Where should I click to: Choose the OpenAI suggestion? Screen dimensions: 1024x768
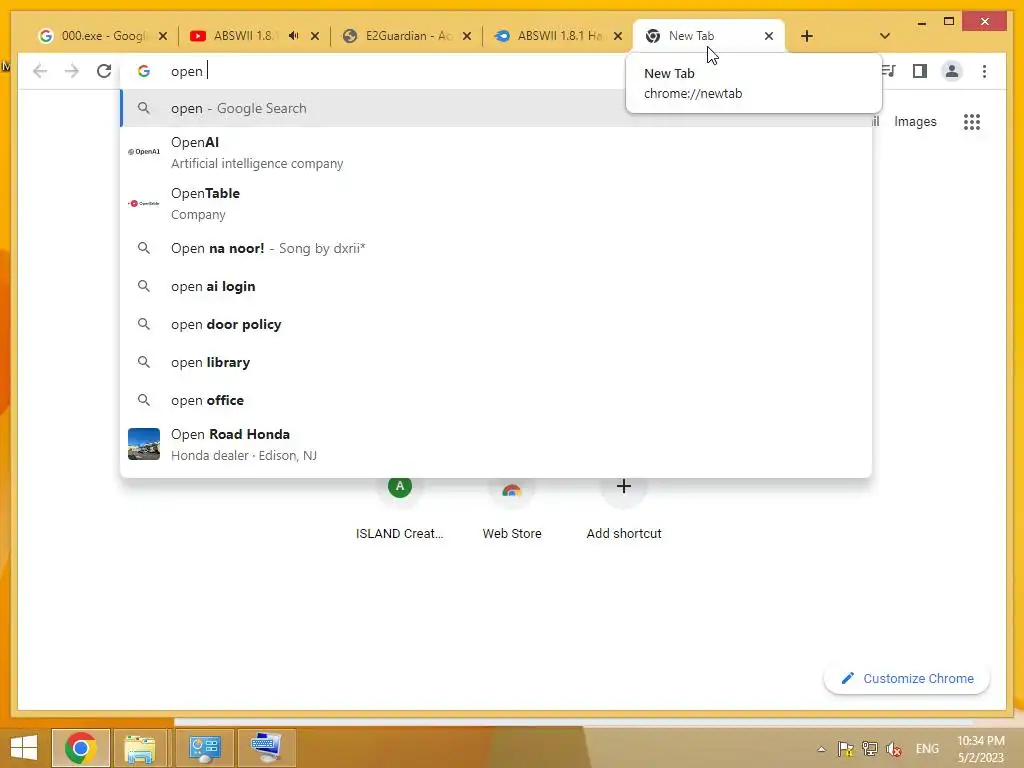click(x=496, y=152)
